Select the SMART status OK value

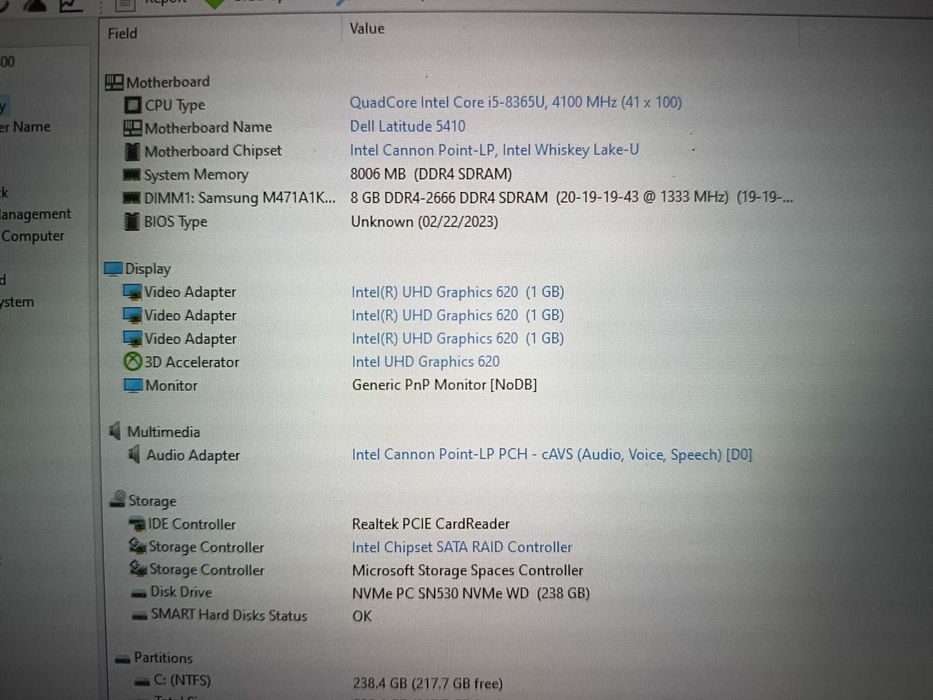click(362, 617)
